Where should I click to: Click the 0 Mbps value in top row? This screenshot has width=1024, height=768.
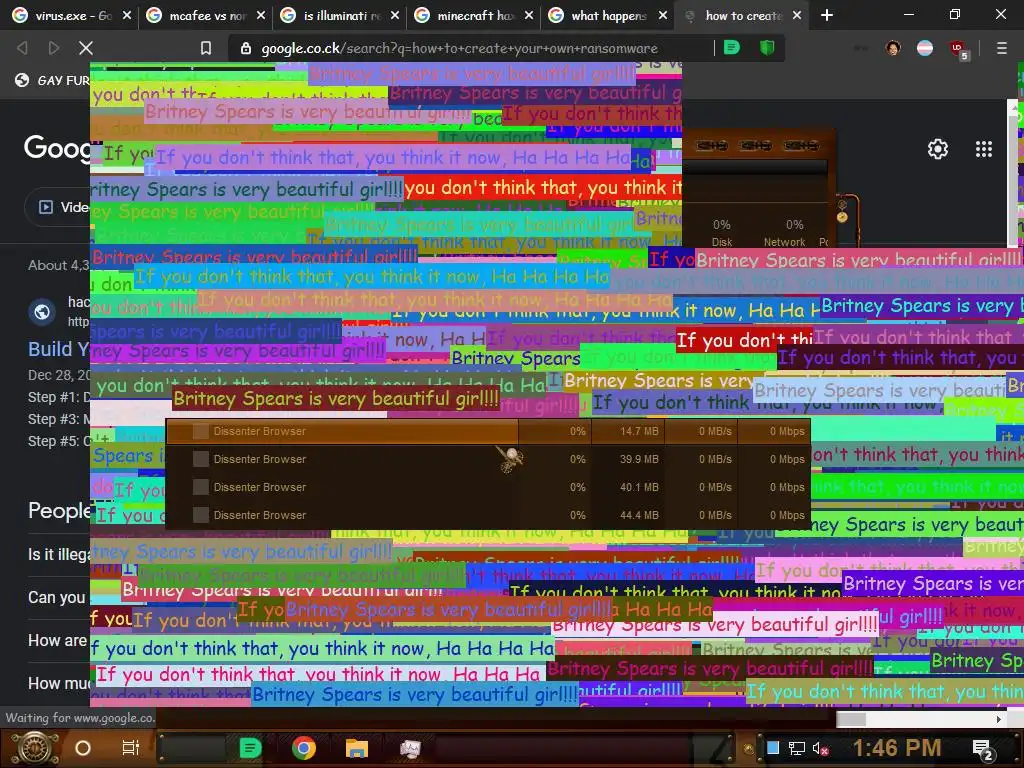[787, 431]
